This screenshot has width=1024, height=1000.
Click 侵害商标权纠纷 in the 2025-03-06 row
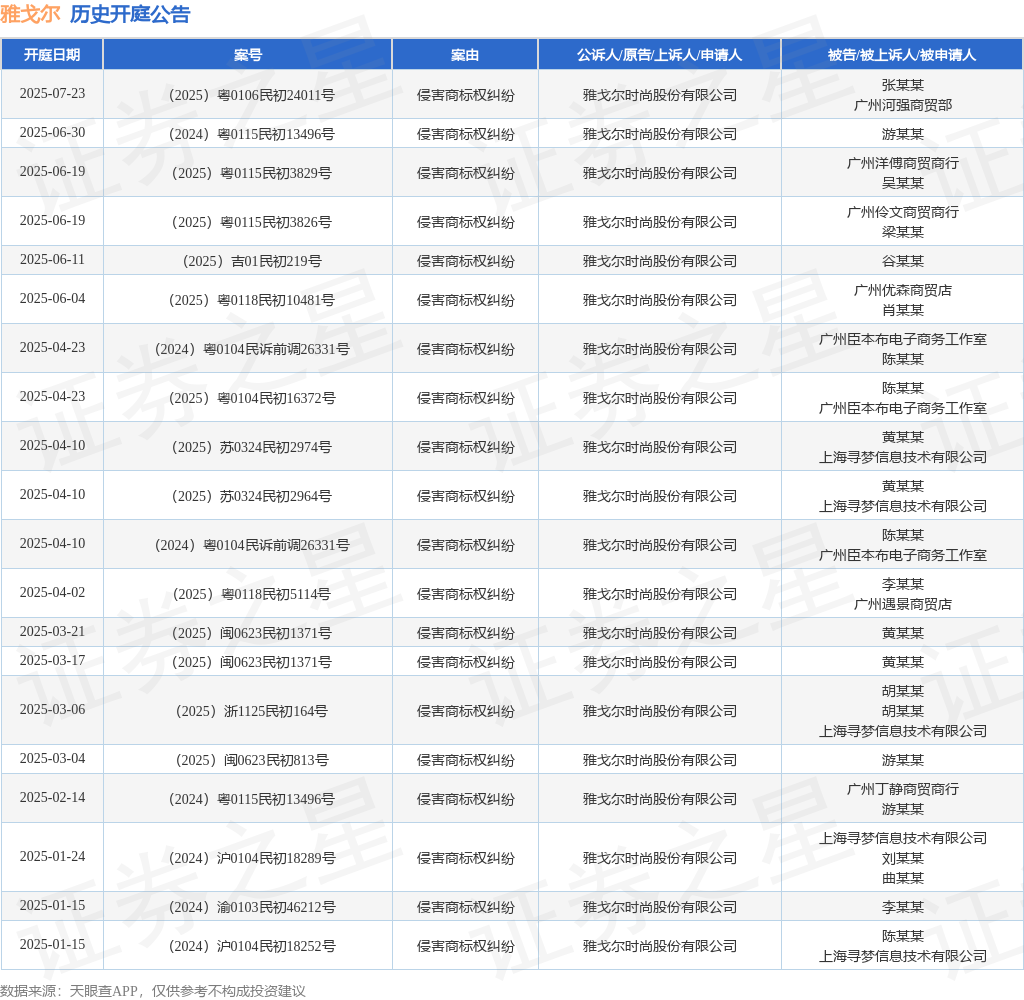tap(466, 711)
